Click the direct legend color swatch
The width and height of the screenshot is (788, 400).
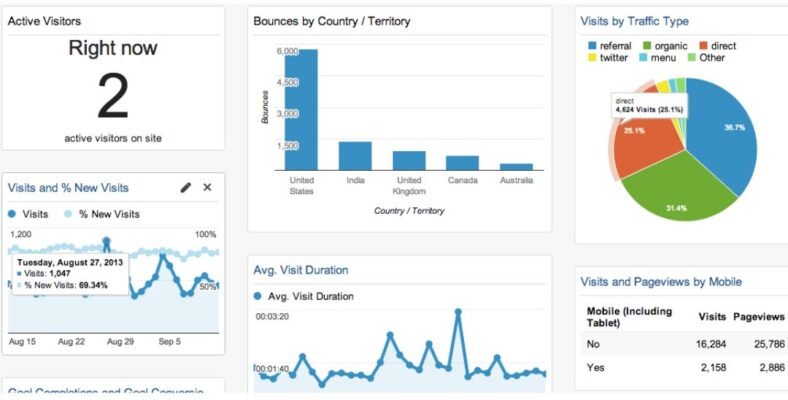click(703, 46)
